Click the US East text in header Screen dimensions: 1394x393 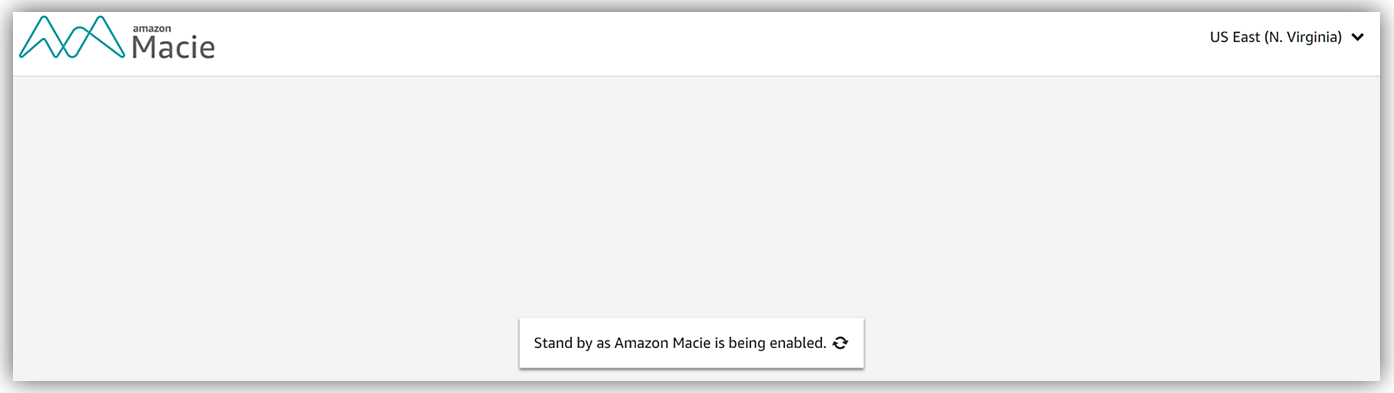[x=1234, y=38]
